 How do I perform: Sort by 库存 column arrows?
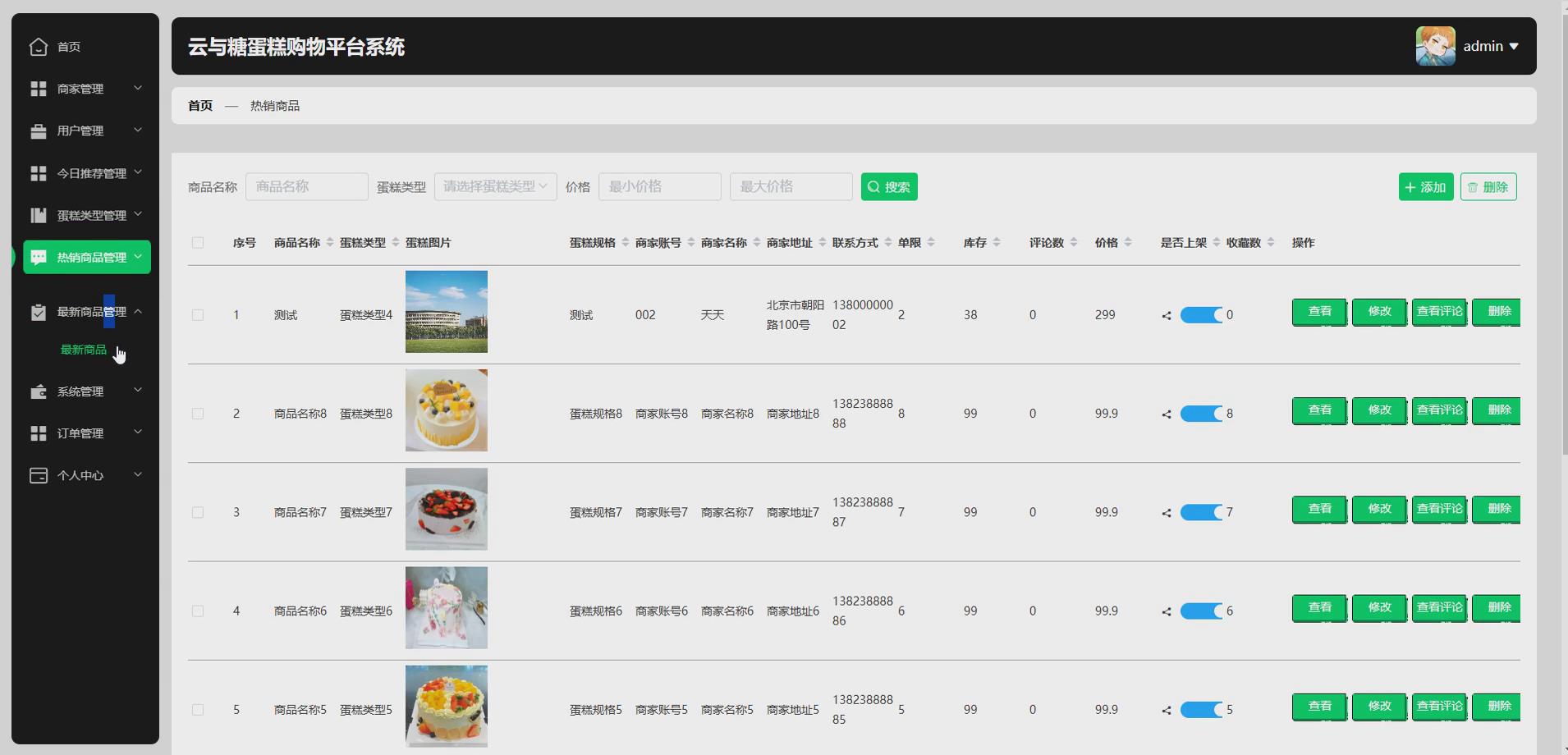[997, 242]
